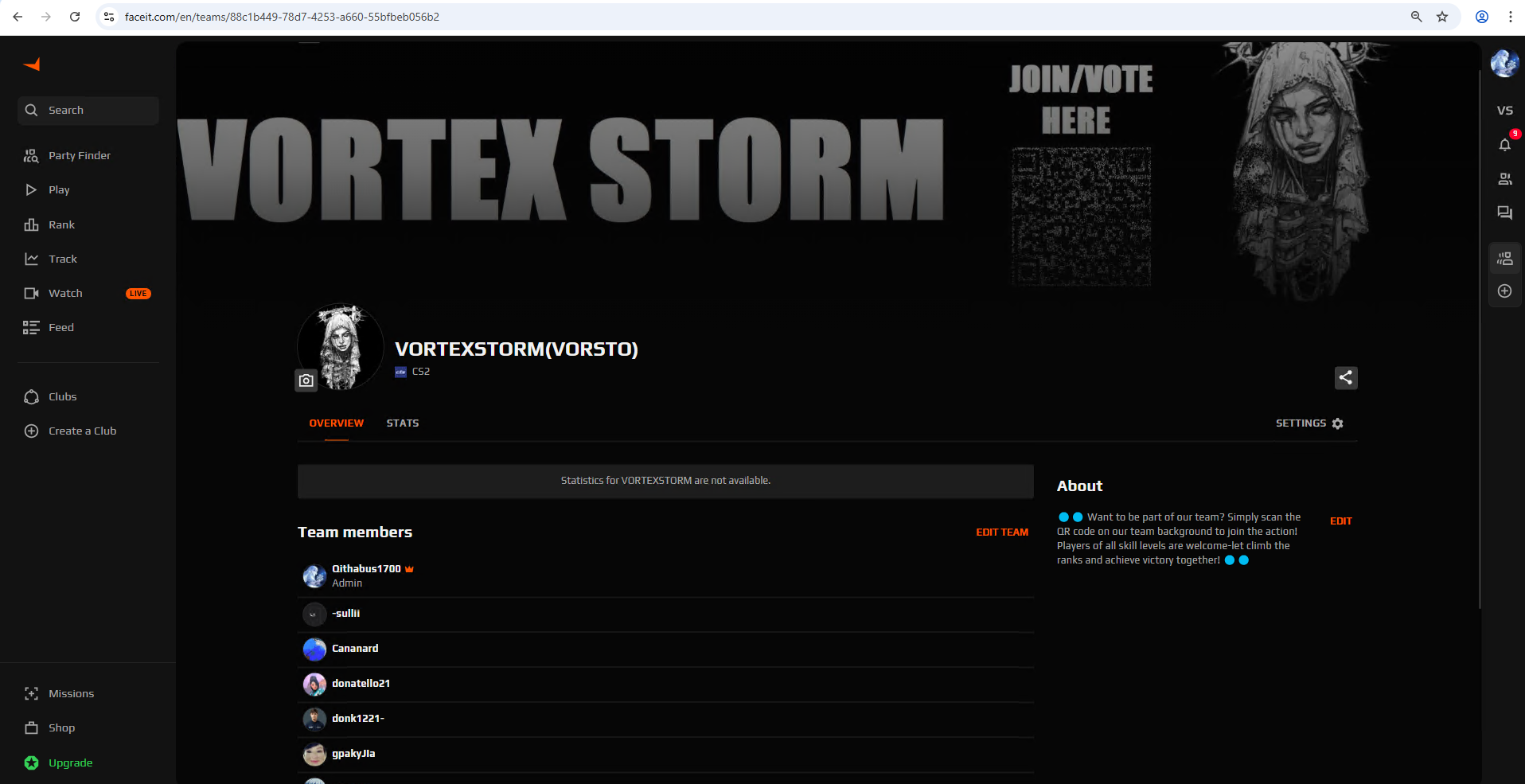Click the share team icon

pyautogui.click(x=1346, y=378)
